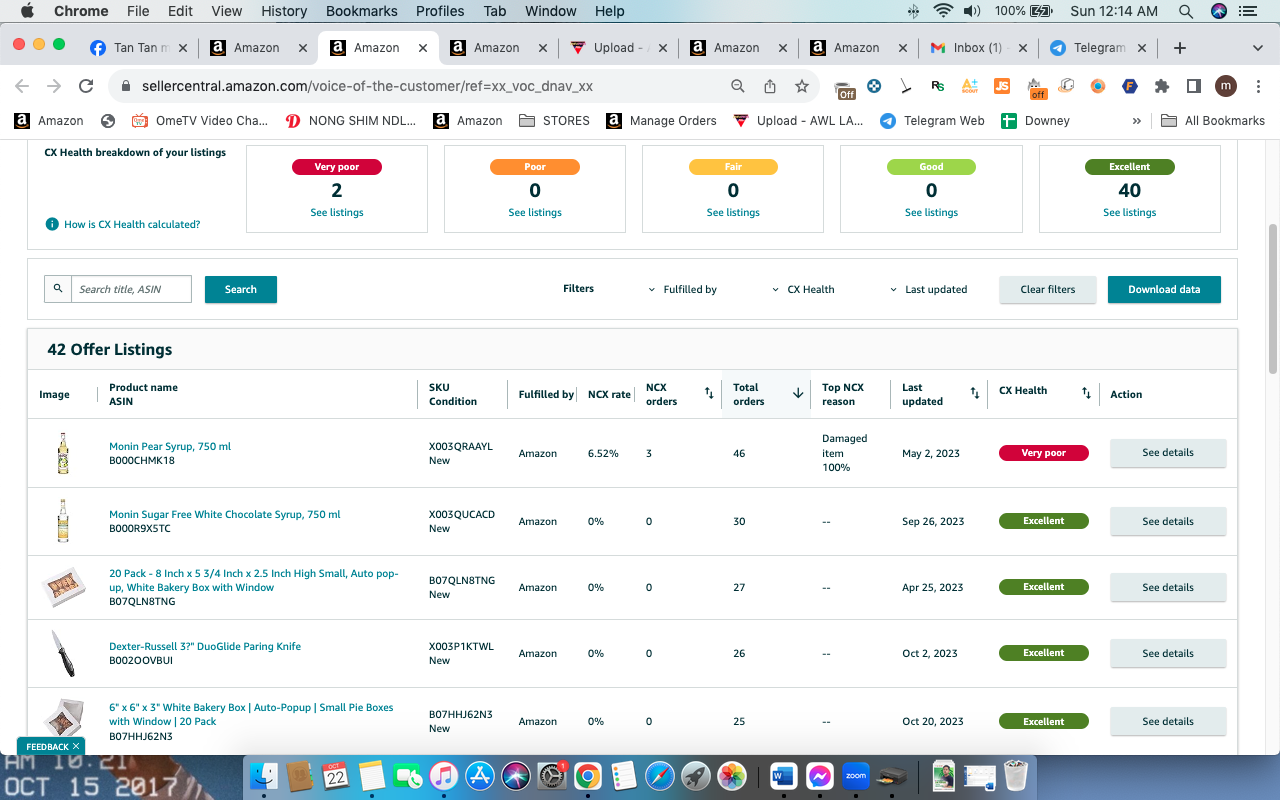Screen dimensions: 1280x800
Task: Share this page using the share icon
Action: 770,86
